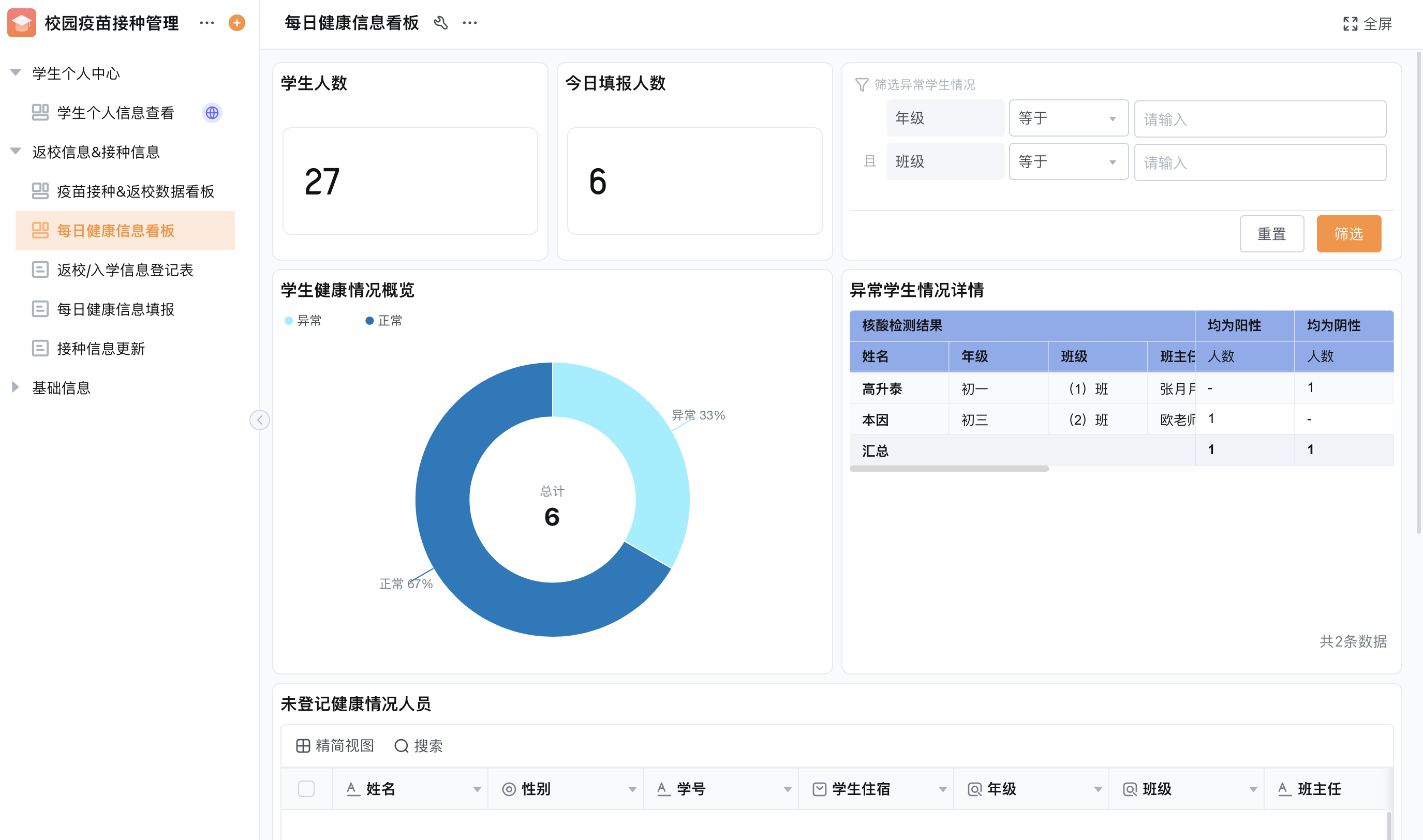Viewport: 1423px width, 840px height.
Task: Click the form icon of 接种信息更新
Action: click(x=40, y=348)
